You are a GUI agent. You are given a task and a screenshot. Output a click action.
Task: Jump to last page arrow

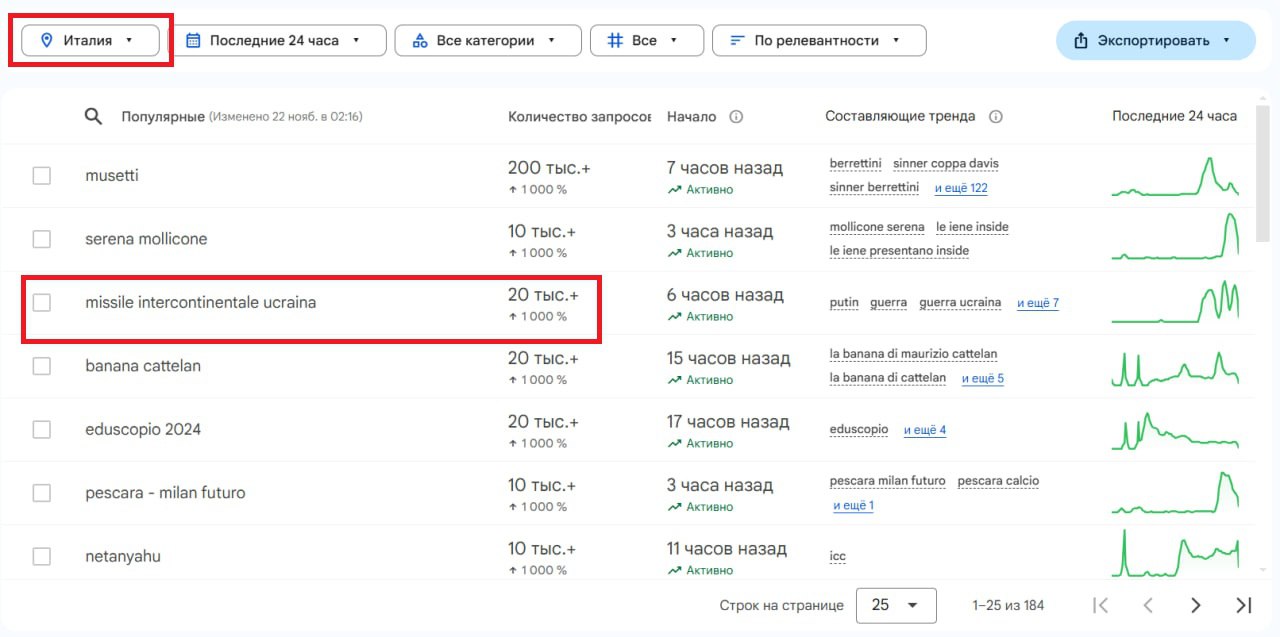1243,605
